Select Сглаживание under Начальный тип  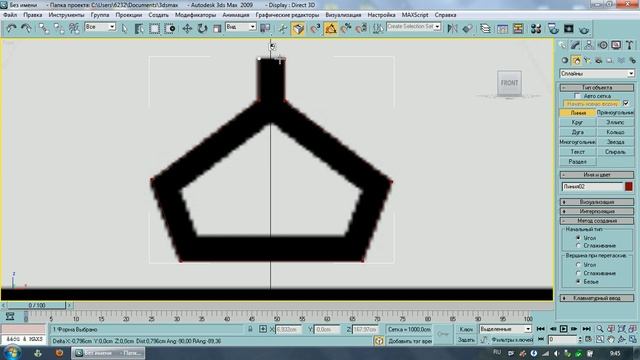click(578, 245)
